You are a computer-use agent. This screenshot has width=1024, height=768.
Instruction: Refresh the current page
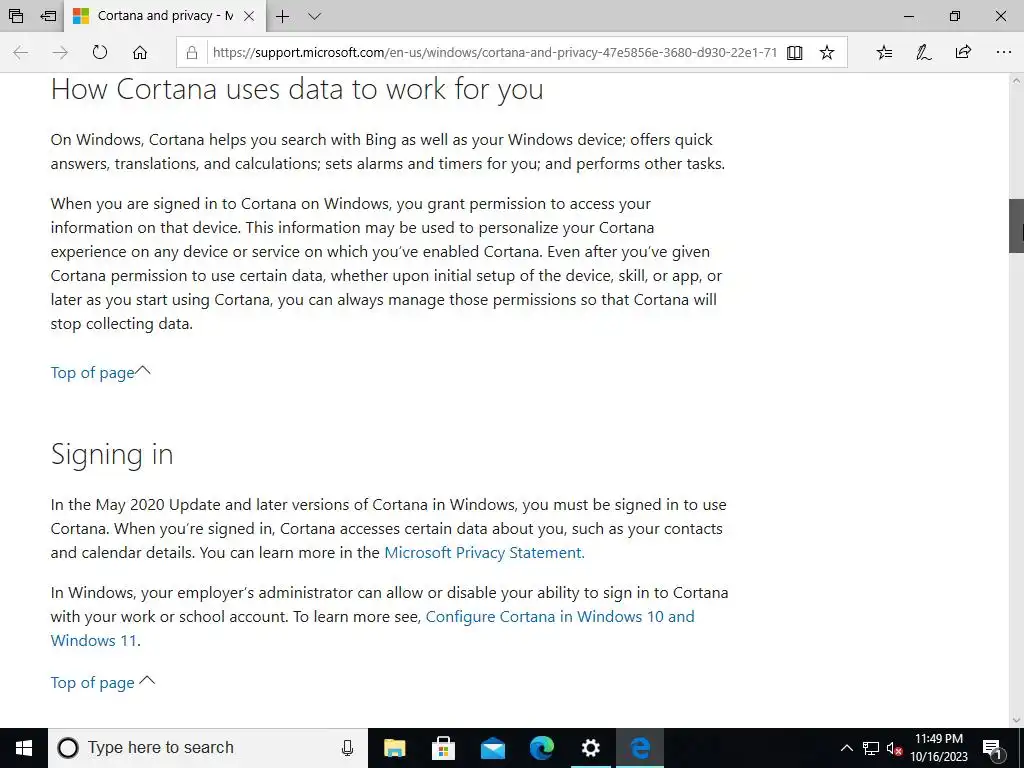tap(100, 52)
